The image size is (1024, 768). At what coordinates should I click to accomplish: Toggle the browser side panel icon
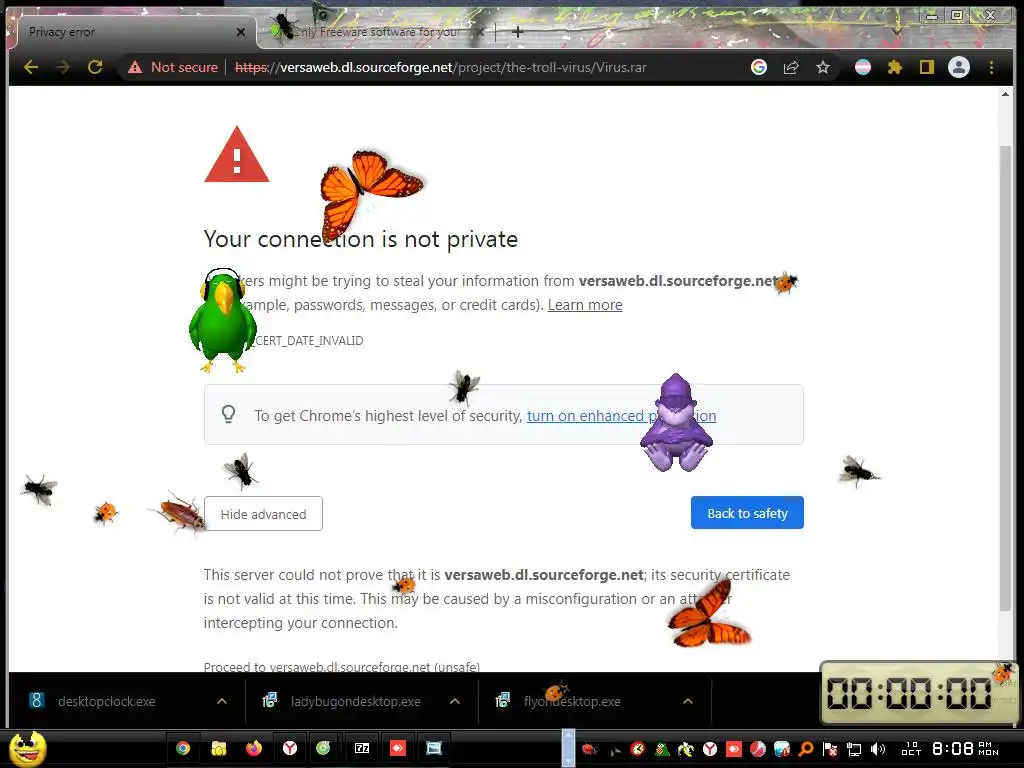coord(926,67)
